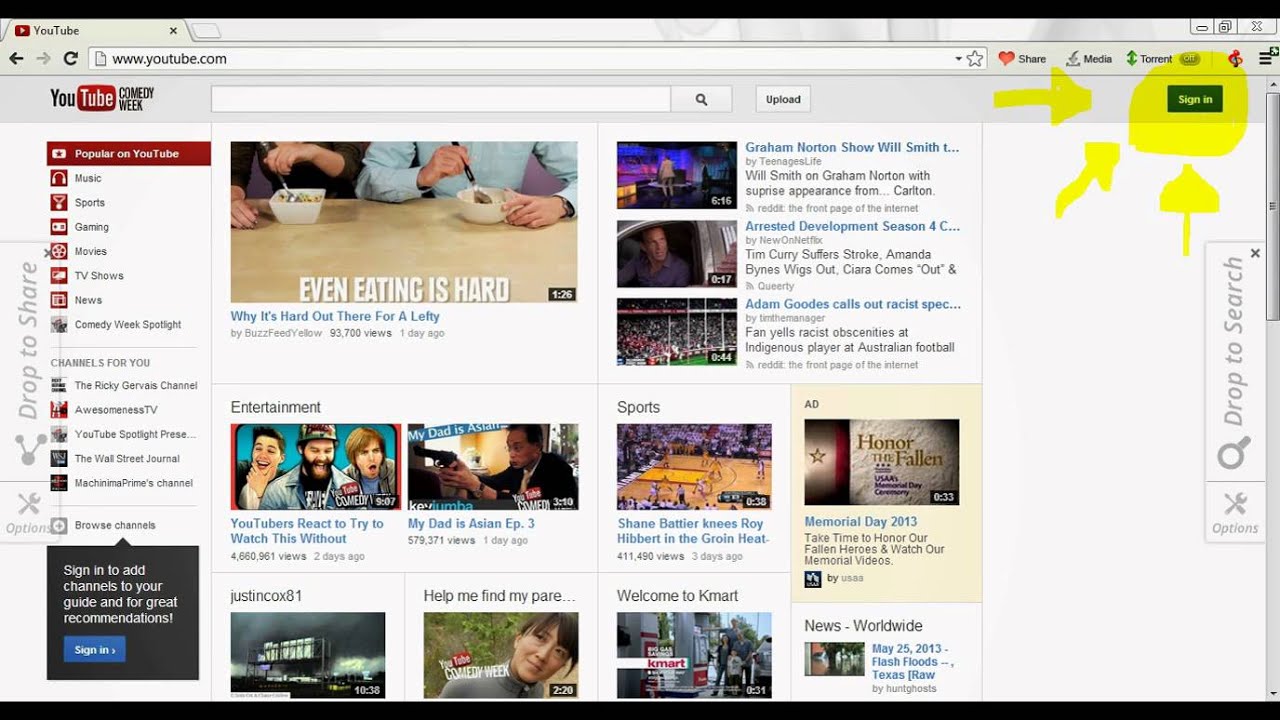
Task: Open Options under Drop to Search
Action: [1236, 514]
